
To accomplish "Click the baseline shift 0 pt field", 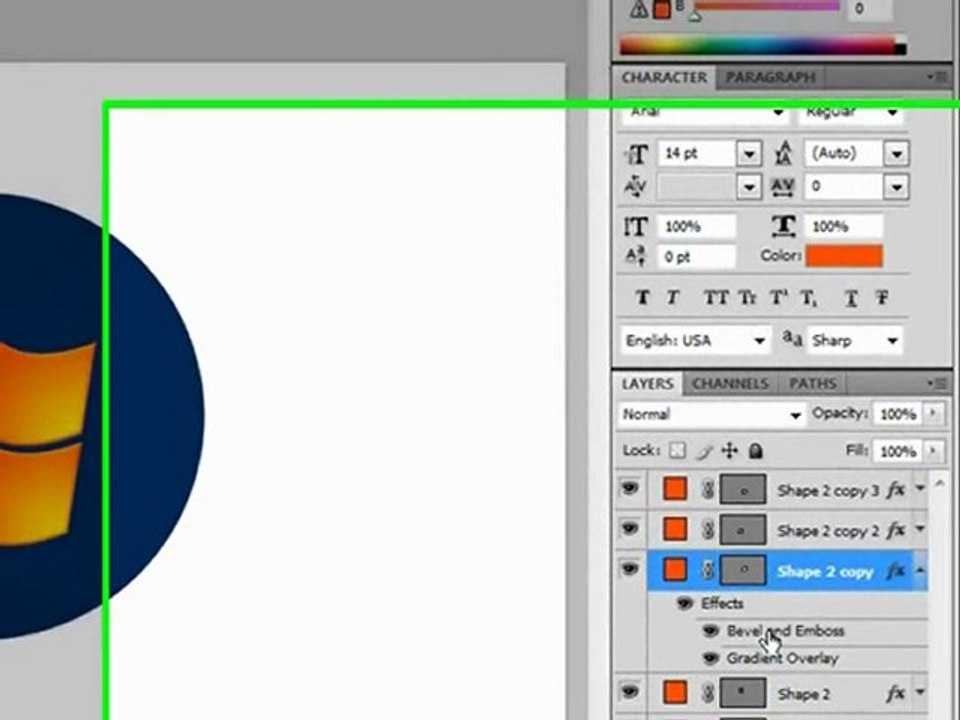I will (697, 257).
